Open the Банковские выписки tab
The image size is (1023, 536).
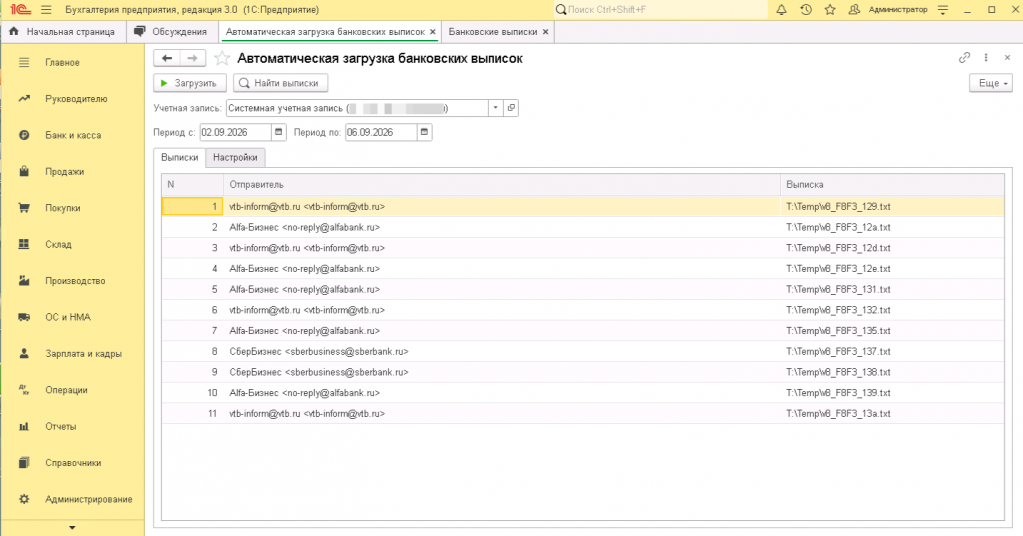493,31
